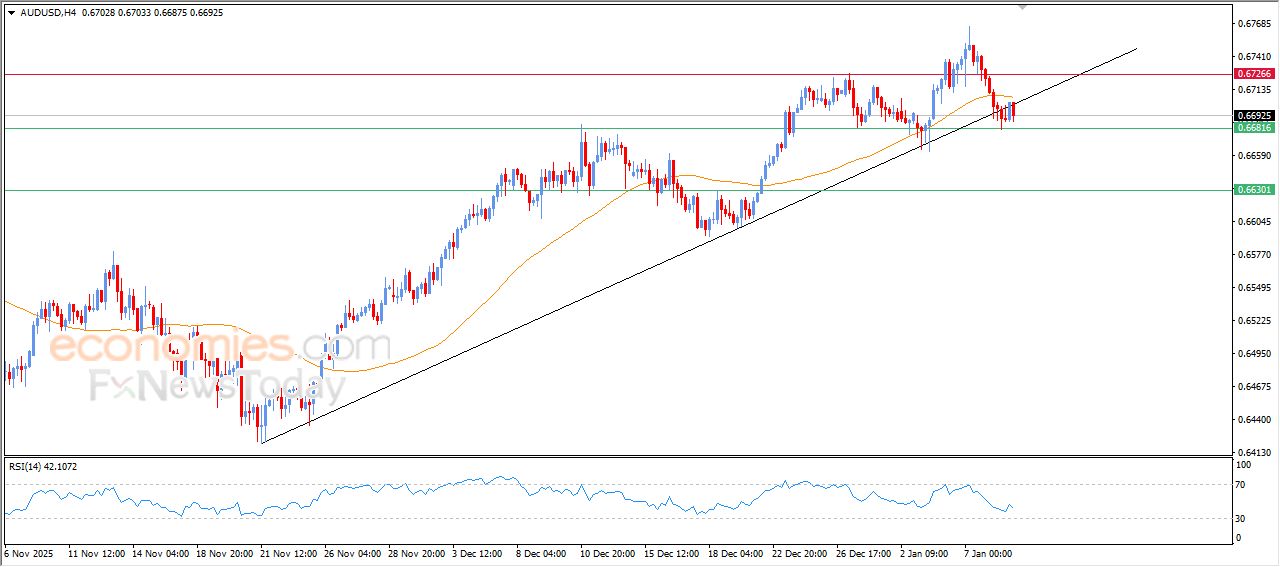The image size is (1280, 567).
Task: Click the 0.64130 value on price axis
Action: pos(1253,452)
